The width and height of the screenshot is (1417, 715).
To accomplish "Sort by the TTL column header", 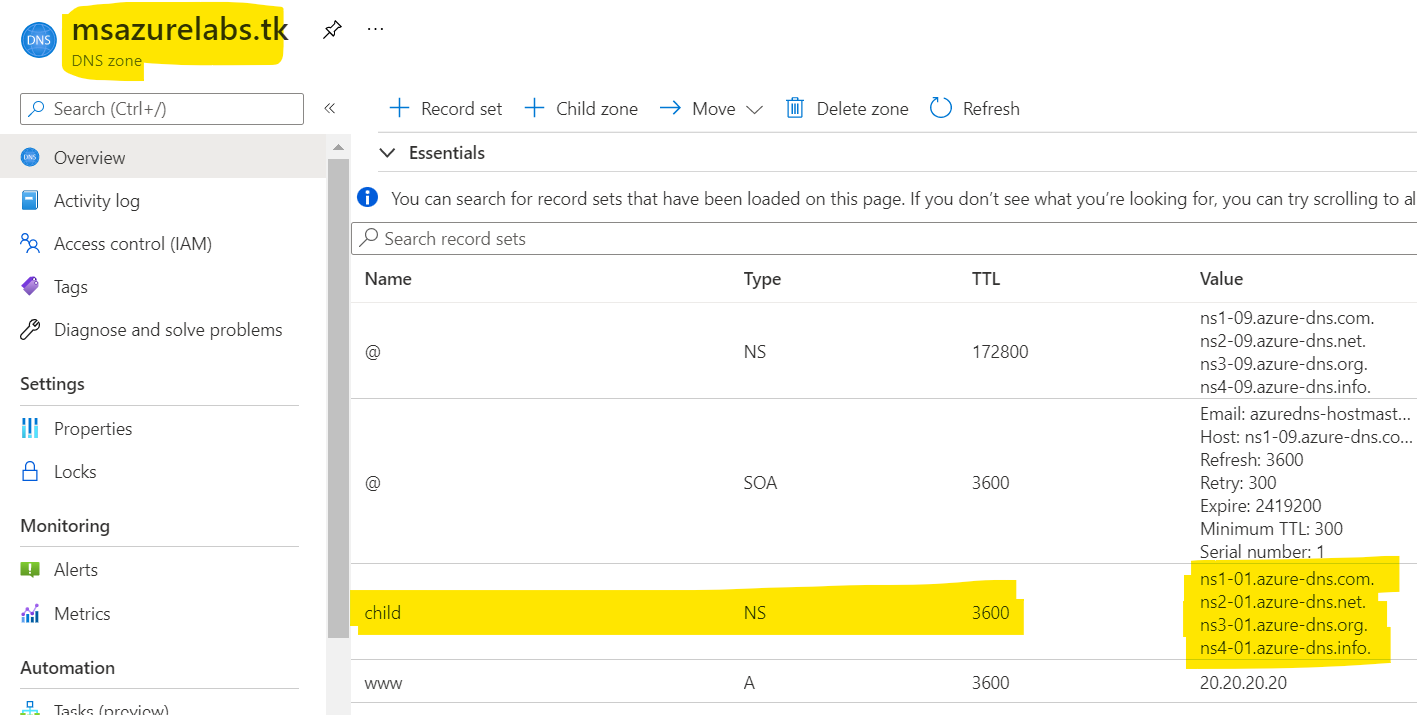I will tap(986, 279).
